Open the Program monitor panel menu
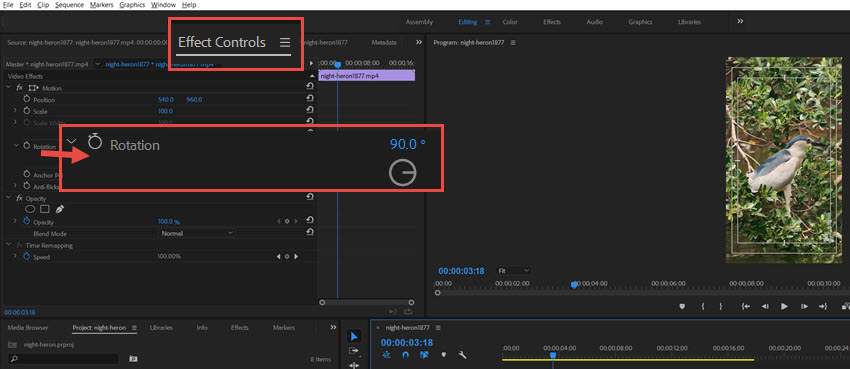This screenshot has height=369, width=850. (513, 42)
